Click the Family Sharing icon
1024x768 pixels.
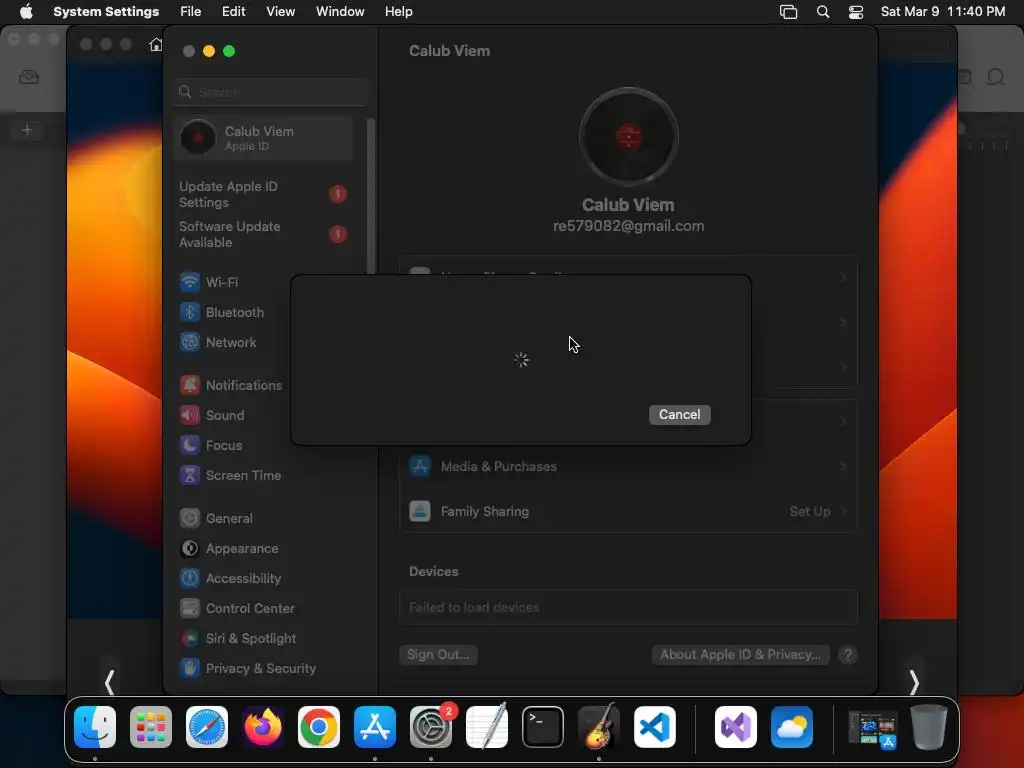point(420,511)
